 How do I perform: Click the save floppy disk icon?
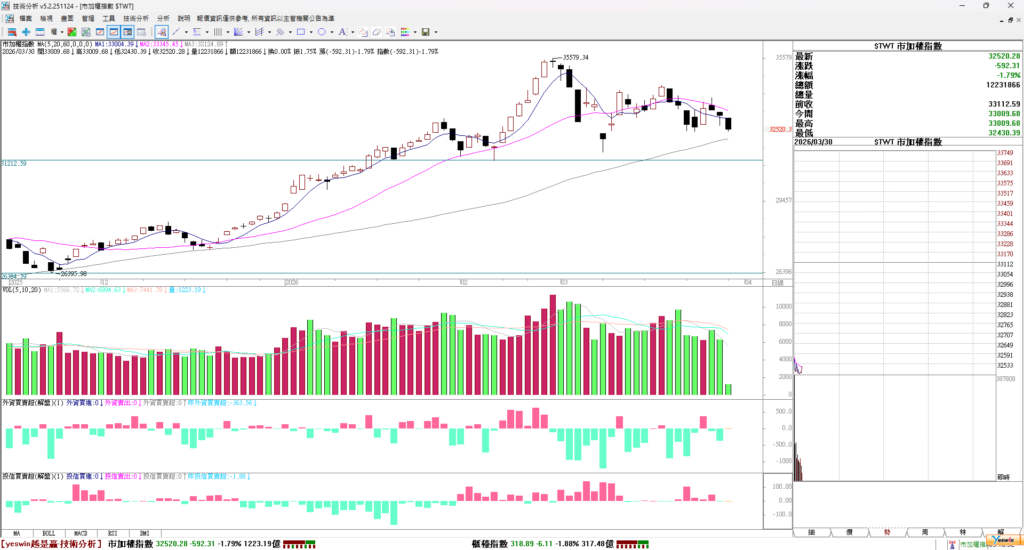pos(425,32)
